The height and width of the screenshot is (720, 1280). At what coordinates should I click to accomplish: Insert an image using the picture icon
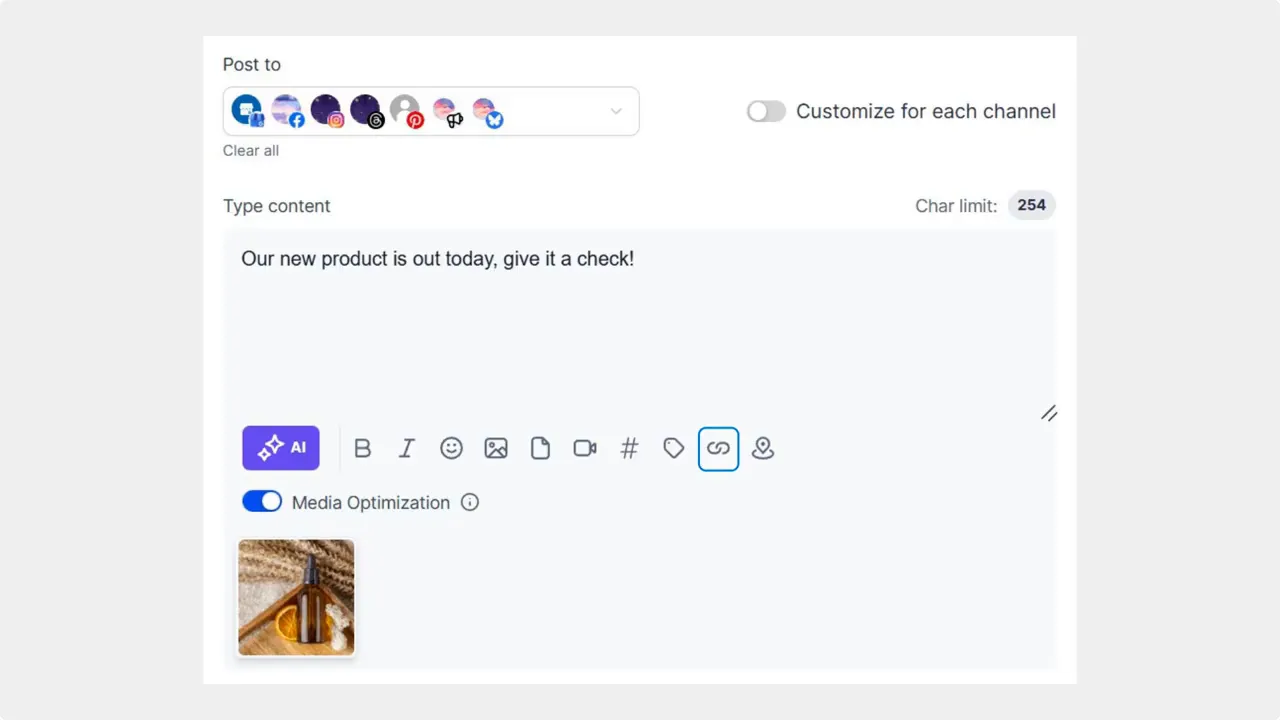point(496,448)
